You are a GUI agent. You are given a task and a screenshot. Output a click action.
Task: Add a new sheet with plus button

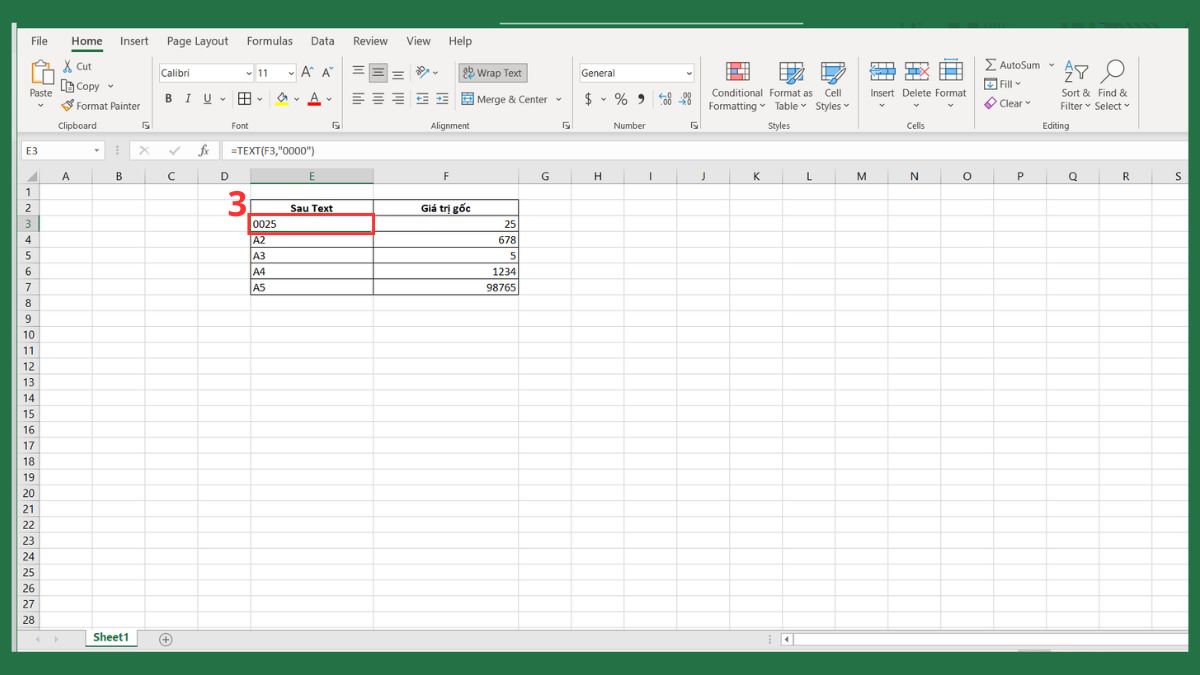tap(166, 639)
